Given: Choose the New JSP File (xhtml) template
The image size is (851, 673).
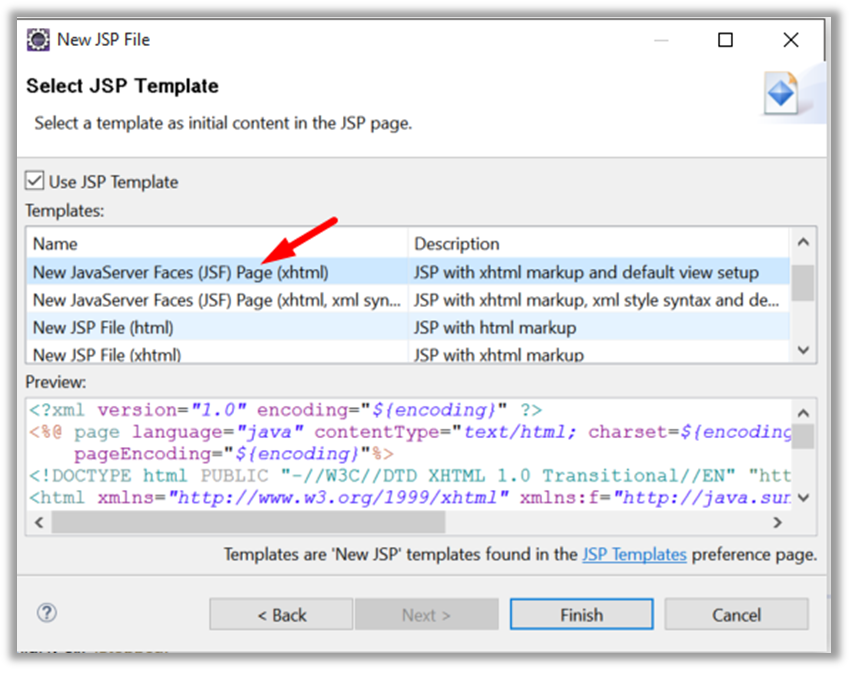Looking at the screenshot, I should (107, 353).
